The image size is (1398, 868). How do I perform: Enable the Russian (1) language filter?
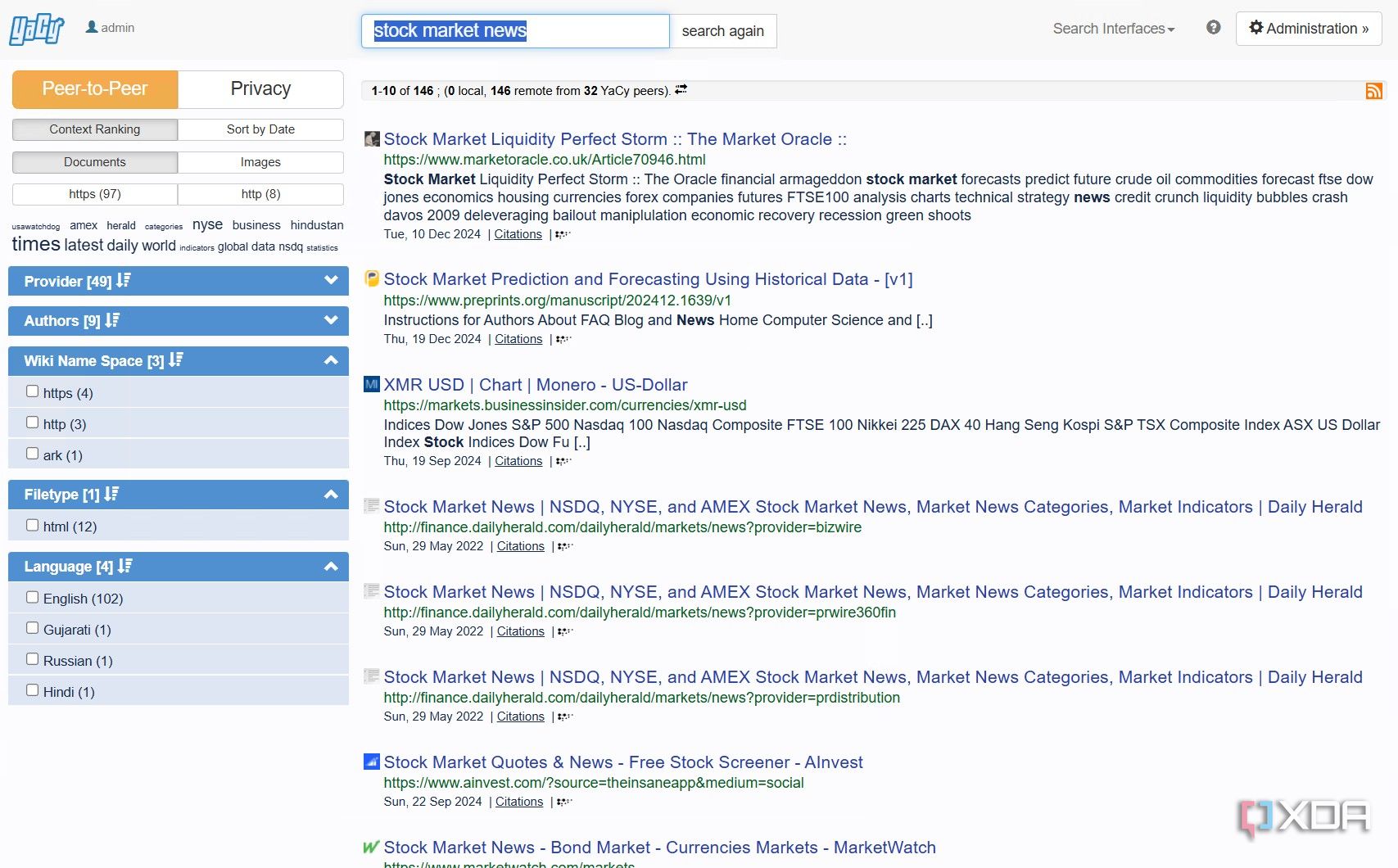33,659
